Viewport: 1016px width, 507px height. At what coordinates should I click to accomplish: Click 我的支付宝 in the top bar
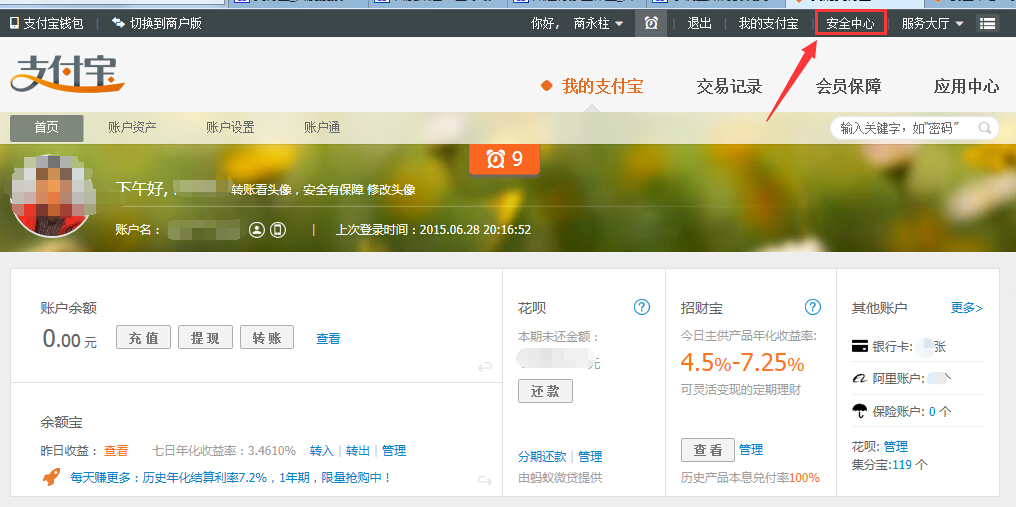coord(768,23)
